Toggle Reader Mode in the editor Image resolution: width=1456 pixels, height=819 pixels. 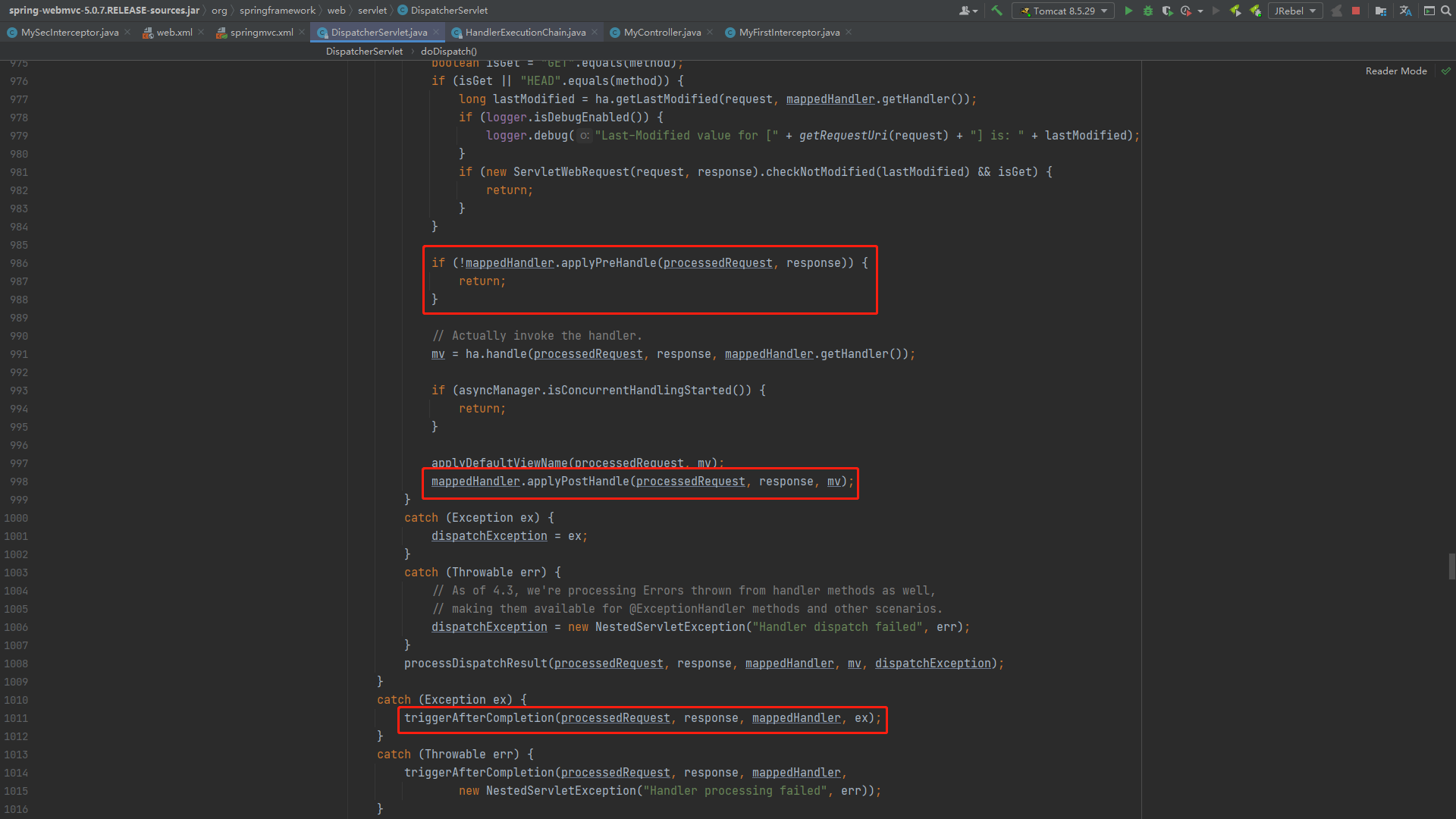click(x=1396, y=71)
